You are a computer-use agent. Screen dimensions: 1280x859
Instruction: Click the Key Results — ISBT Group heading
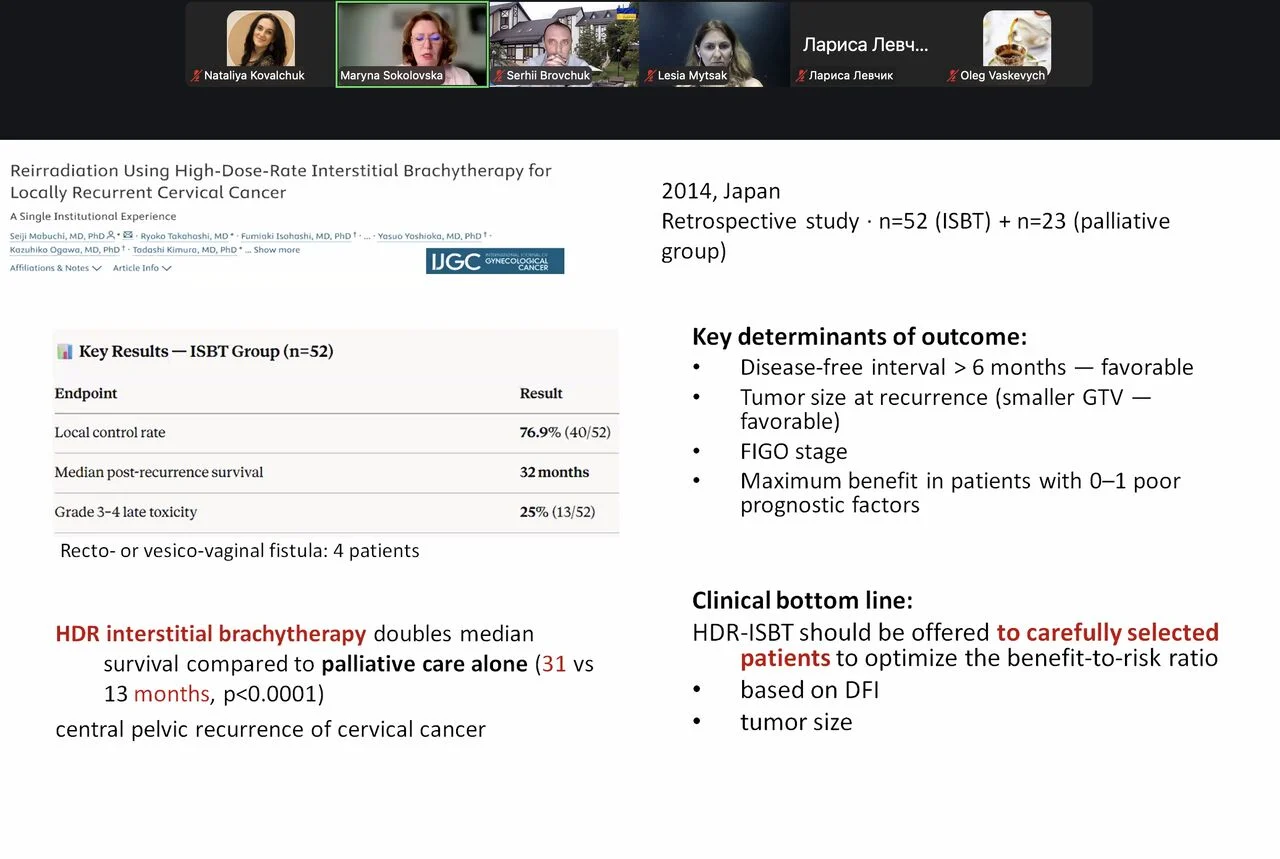click(206, 351)
